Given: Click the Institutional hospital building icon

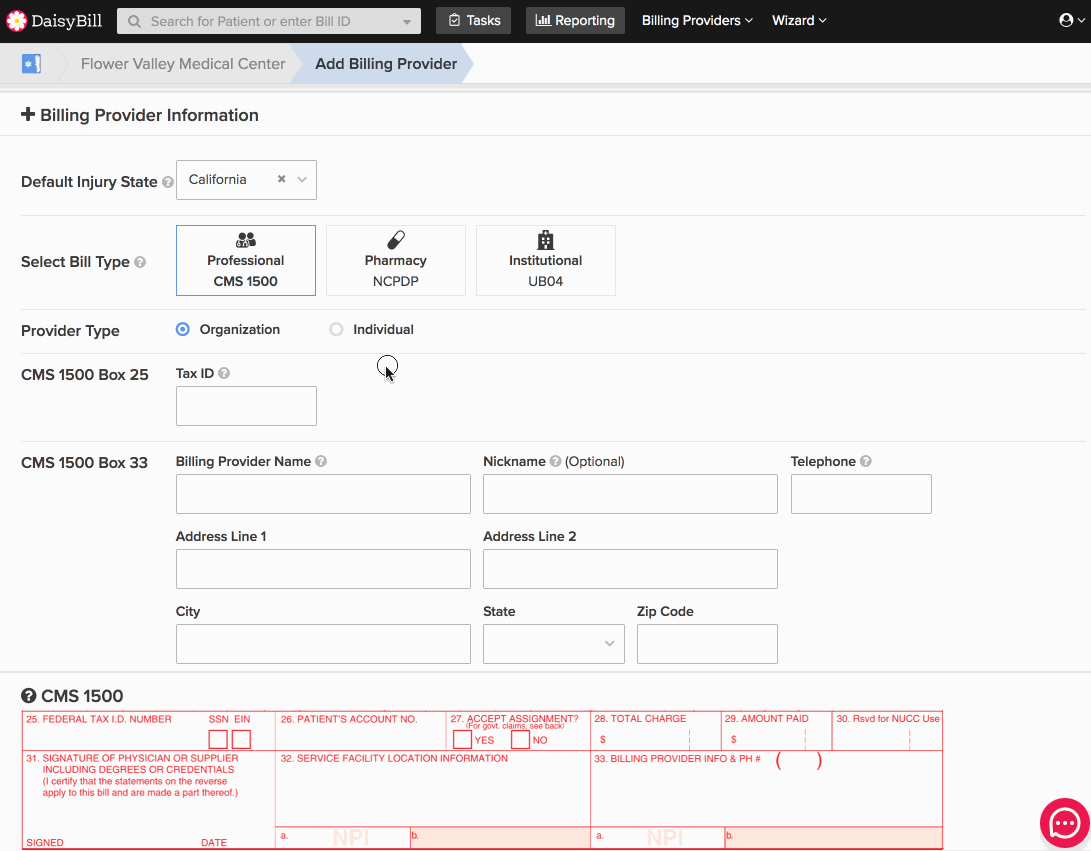Looking at the screenshot, I should tap(546, 240).
